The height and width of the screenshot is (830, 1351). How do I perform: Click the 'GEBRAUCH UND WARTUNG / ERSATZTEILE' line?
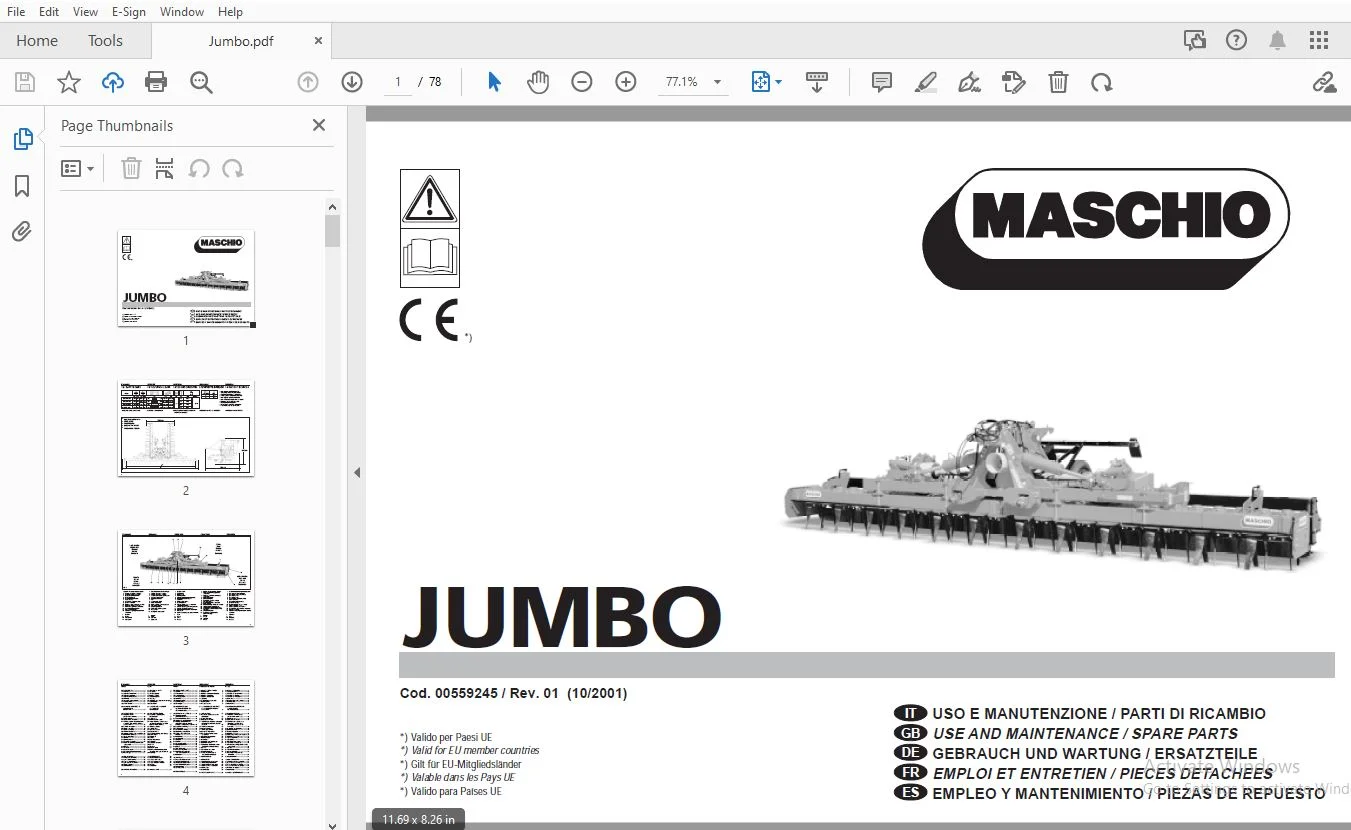coord(1095,753)
